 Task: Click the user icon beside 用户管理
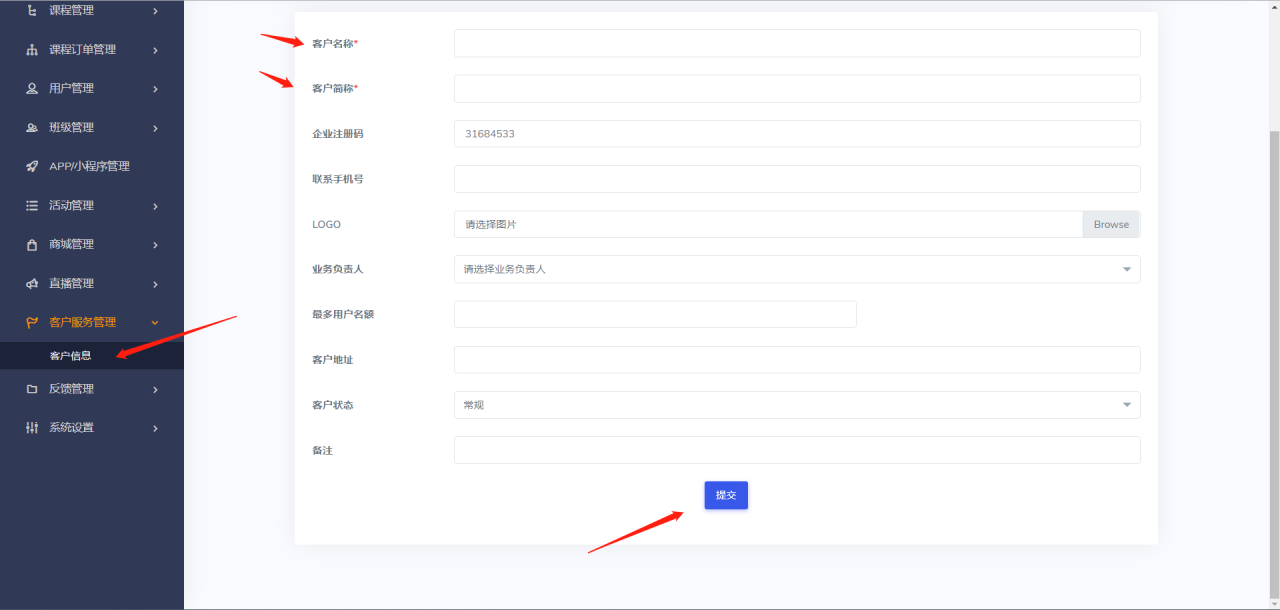[x=32, y=88]
